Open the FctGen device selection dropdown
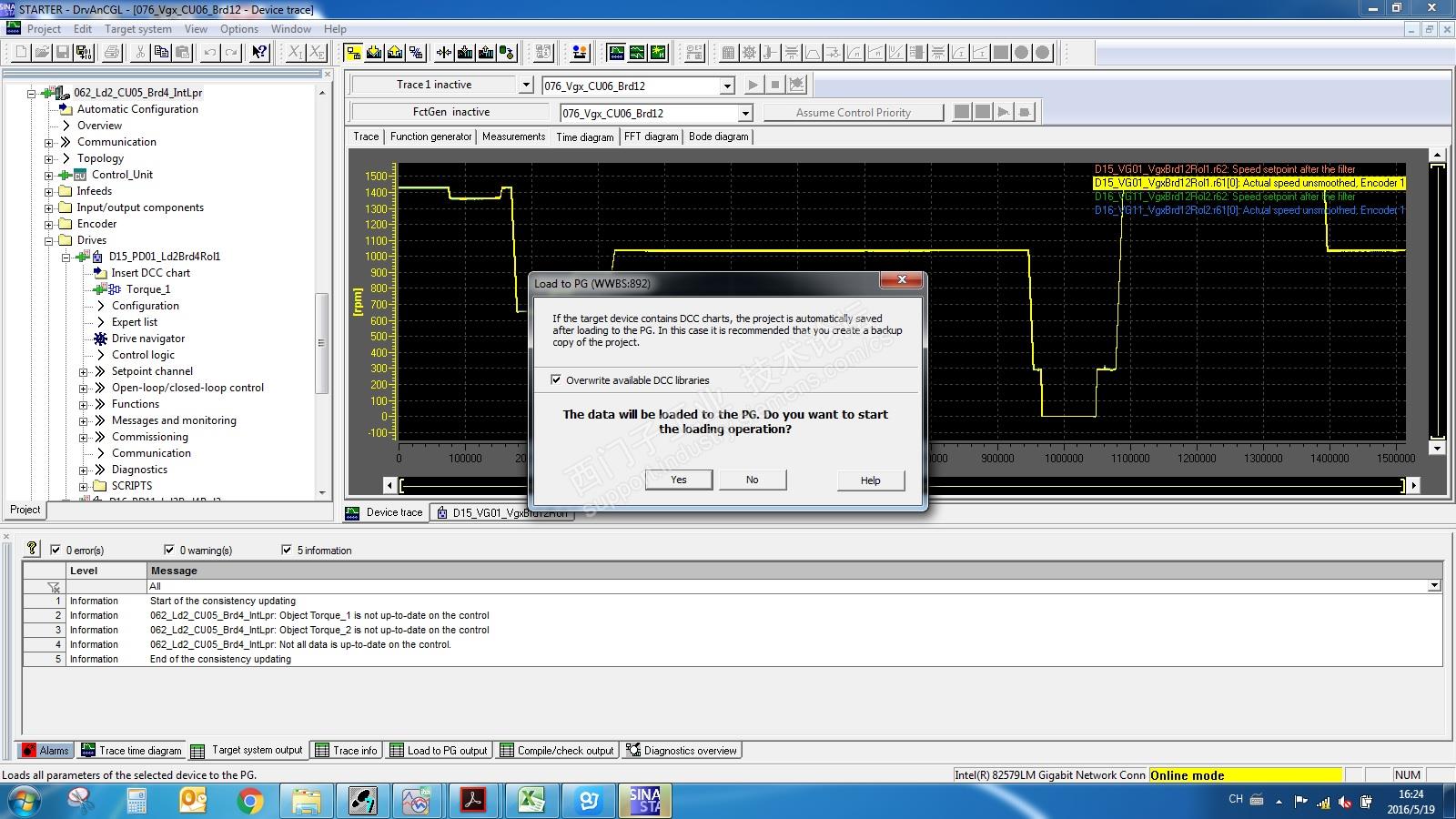The height and width of the screenshot is (819, 1456). tap(745, 113)
